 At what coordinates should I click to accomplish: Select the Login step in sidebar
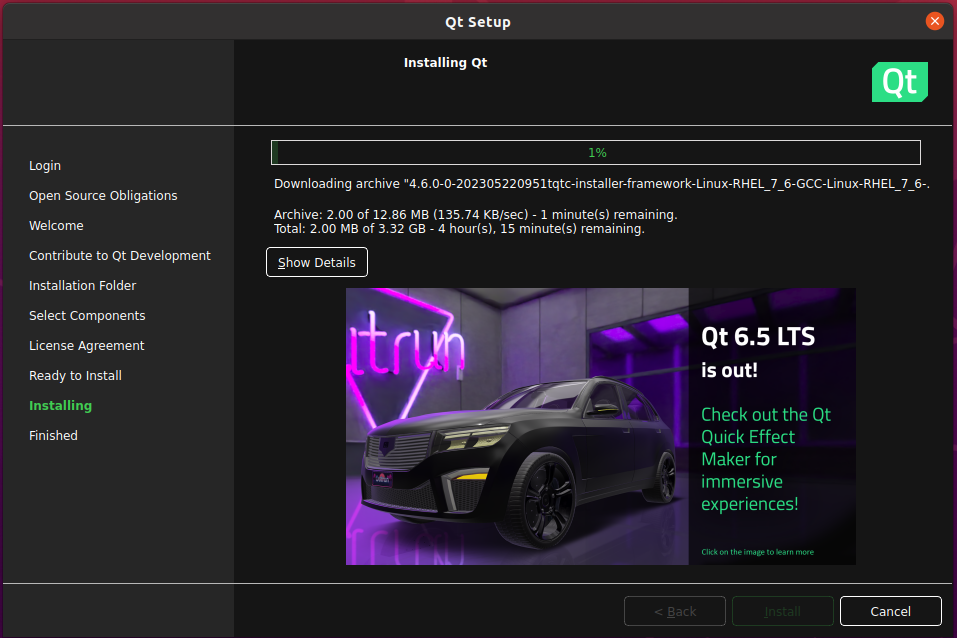tap(45, 166)
